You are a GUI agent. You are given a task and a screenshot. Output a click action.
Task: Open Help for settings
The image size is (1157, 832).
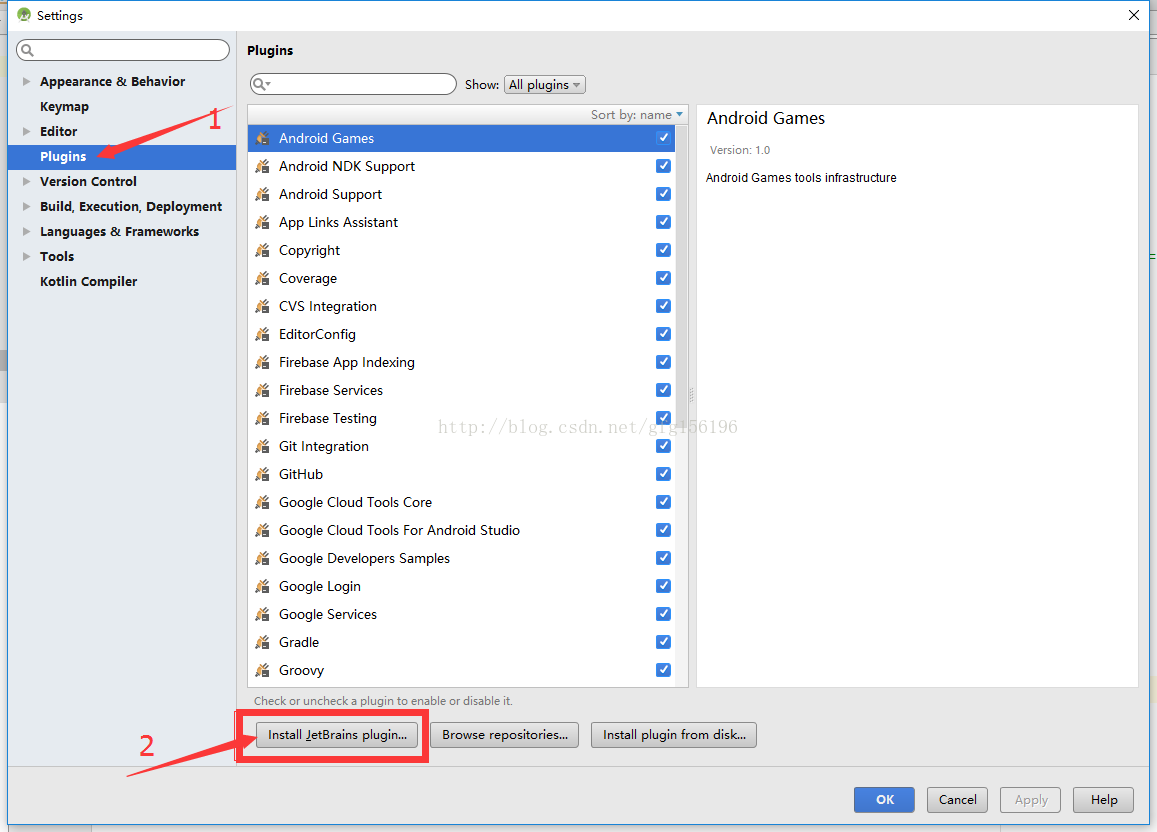(x=1103, y=800)
